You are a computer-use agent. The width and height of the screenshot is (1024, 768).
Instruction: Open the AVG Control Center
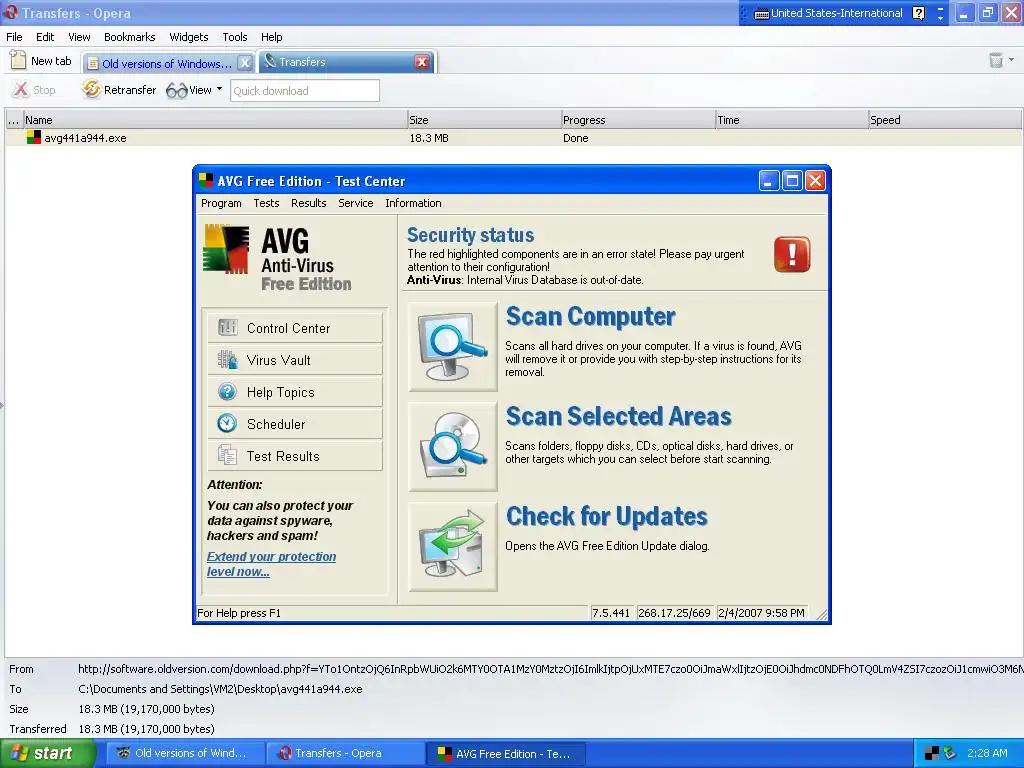(295, 328)
